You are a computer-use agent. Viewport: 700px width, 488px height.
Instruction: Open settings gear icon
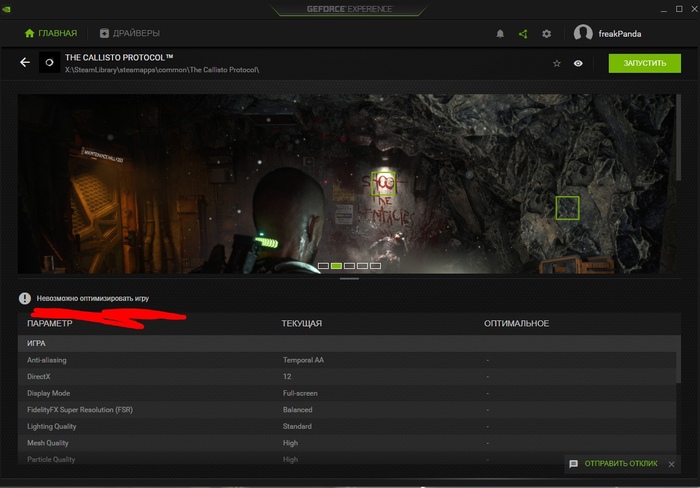click(x=546, y=34)
